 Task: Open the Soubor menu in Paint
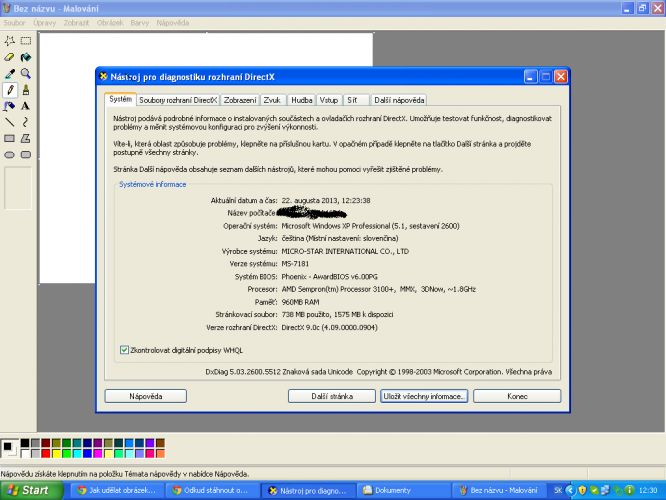point(14,23)
